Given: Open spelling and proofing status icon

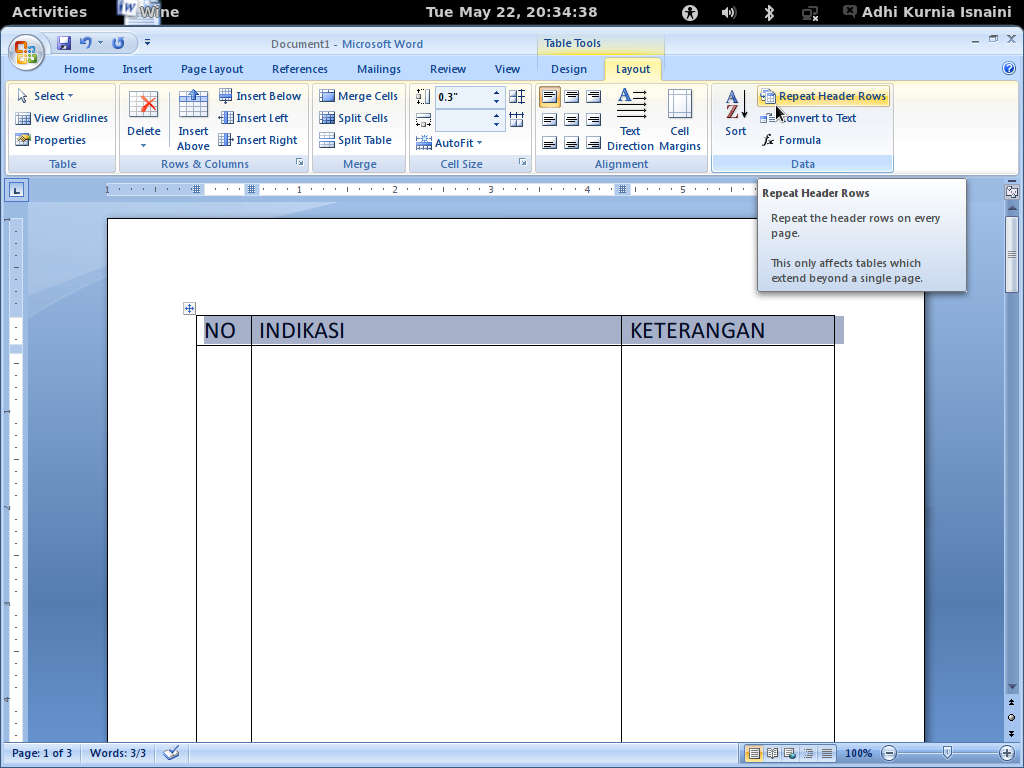Looking at the screenshot, I should pyautogui.click(x=171, y=753).
